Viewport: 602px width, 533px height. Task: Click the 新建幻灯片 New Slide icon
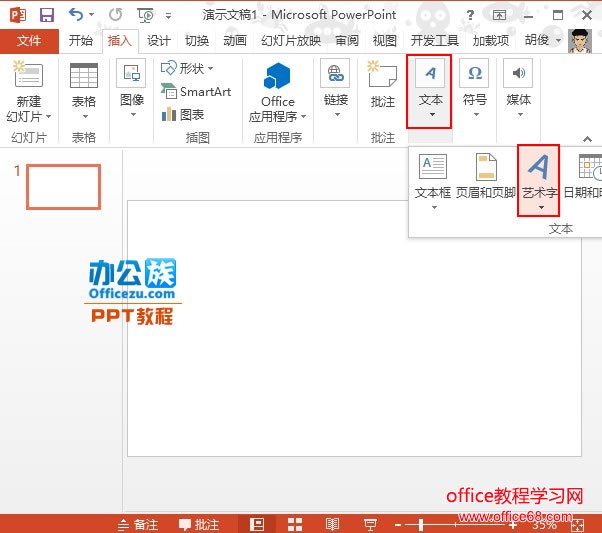tap(28, 74)
